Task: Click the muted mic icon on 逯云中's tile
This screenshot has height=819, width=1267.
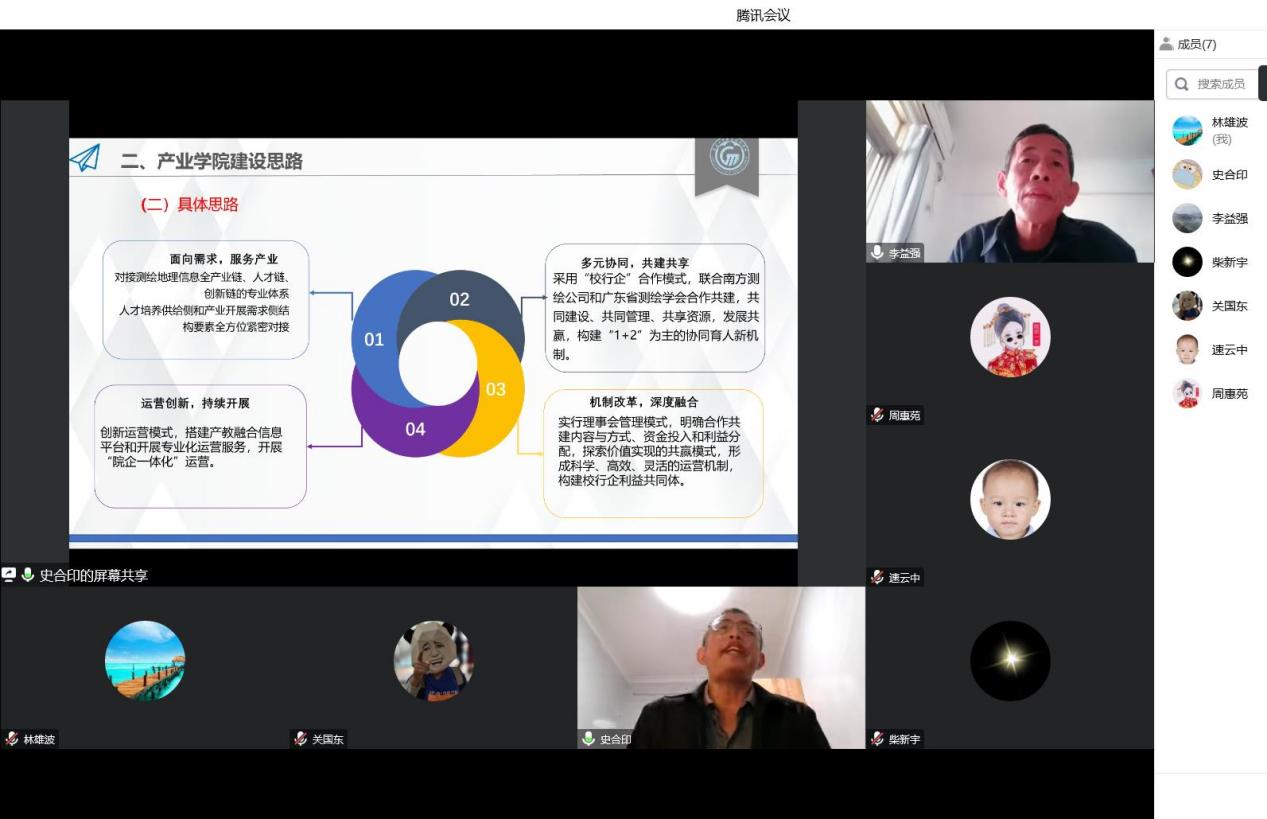Action: coord(877,577)
